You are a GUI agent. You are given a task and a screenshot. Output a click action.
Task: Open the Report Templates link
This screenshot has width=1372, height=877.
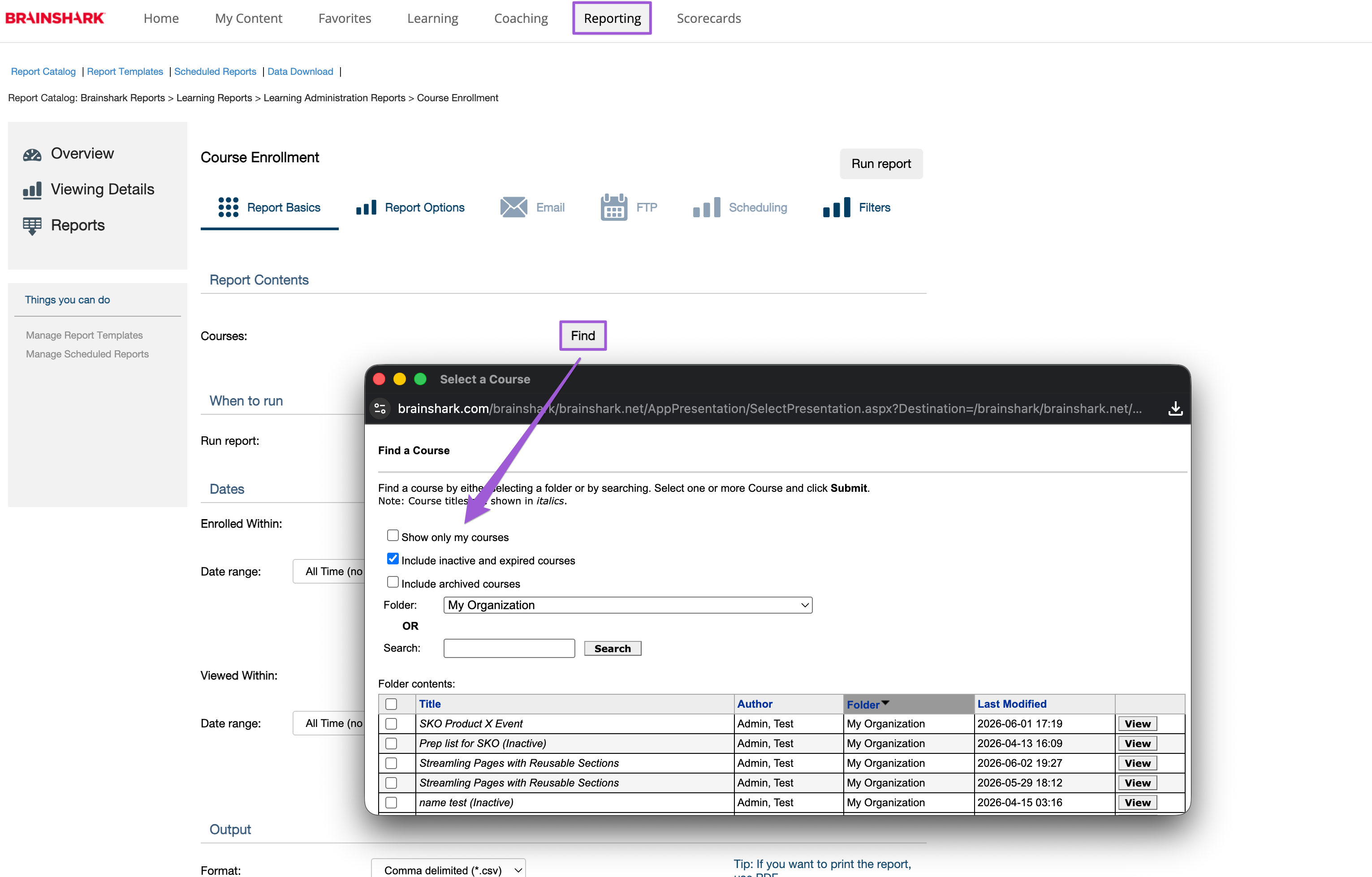(125, 71)
